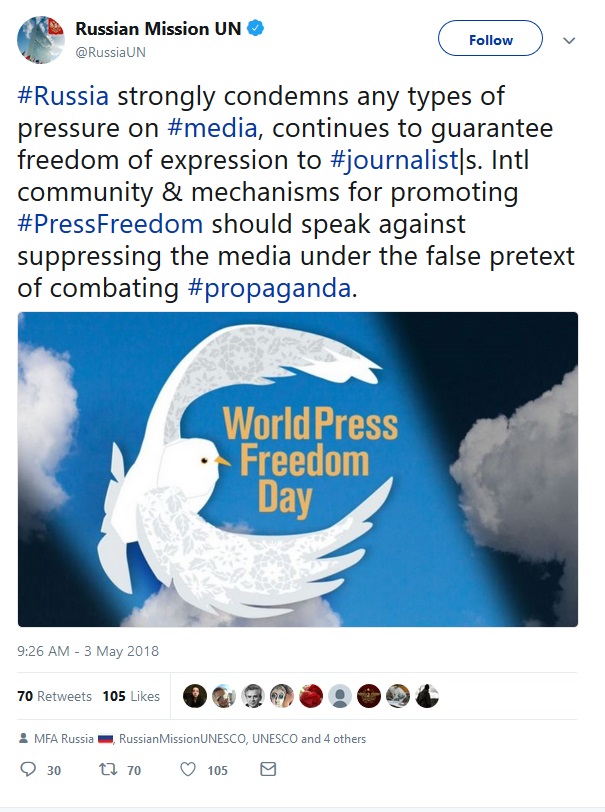Click first liker avatar in likes row
Screen dimensions: 605x812
(x=195, y=696)
